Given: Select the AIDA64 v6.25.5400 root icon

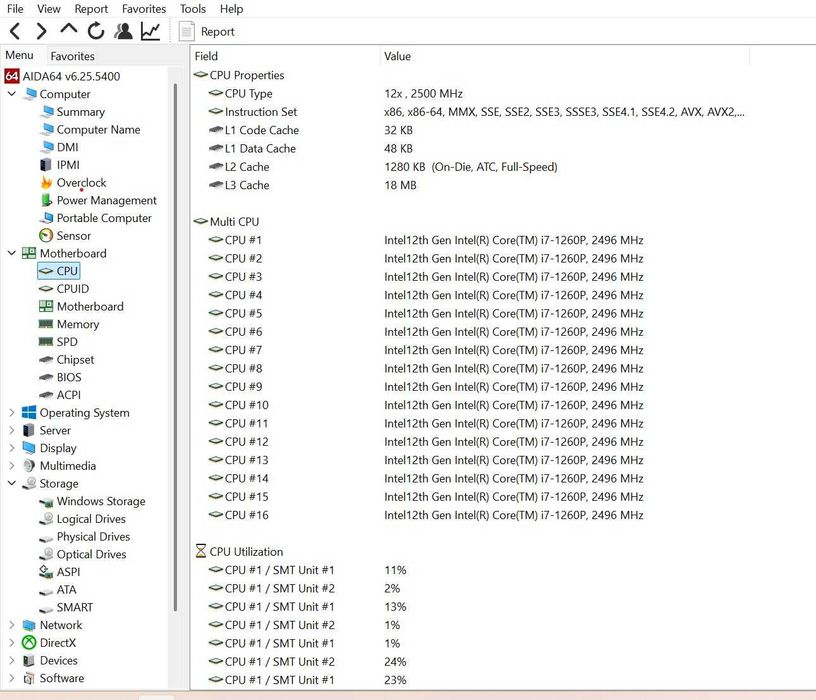Looking at the screenshot, I should point(12,76).
